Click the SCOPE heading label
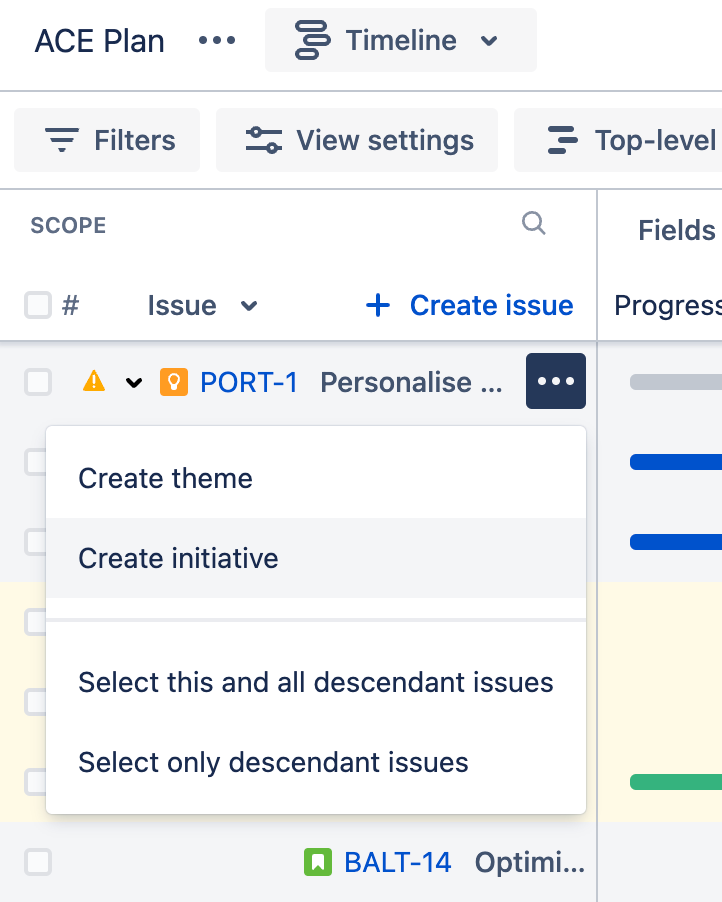This screenshot has height=902, width=722. coord(68,226)
